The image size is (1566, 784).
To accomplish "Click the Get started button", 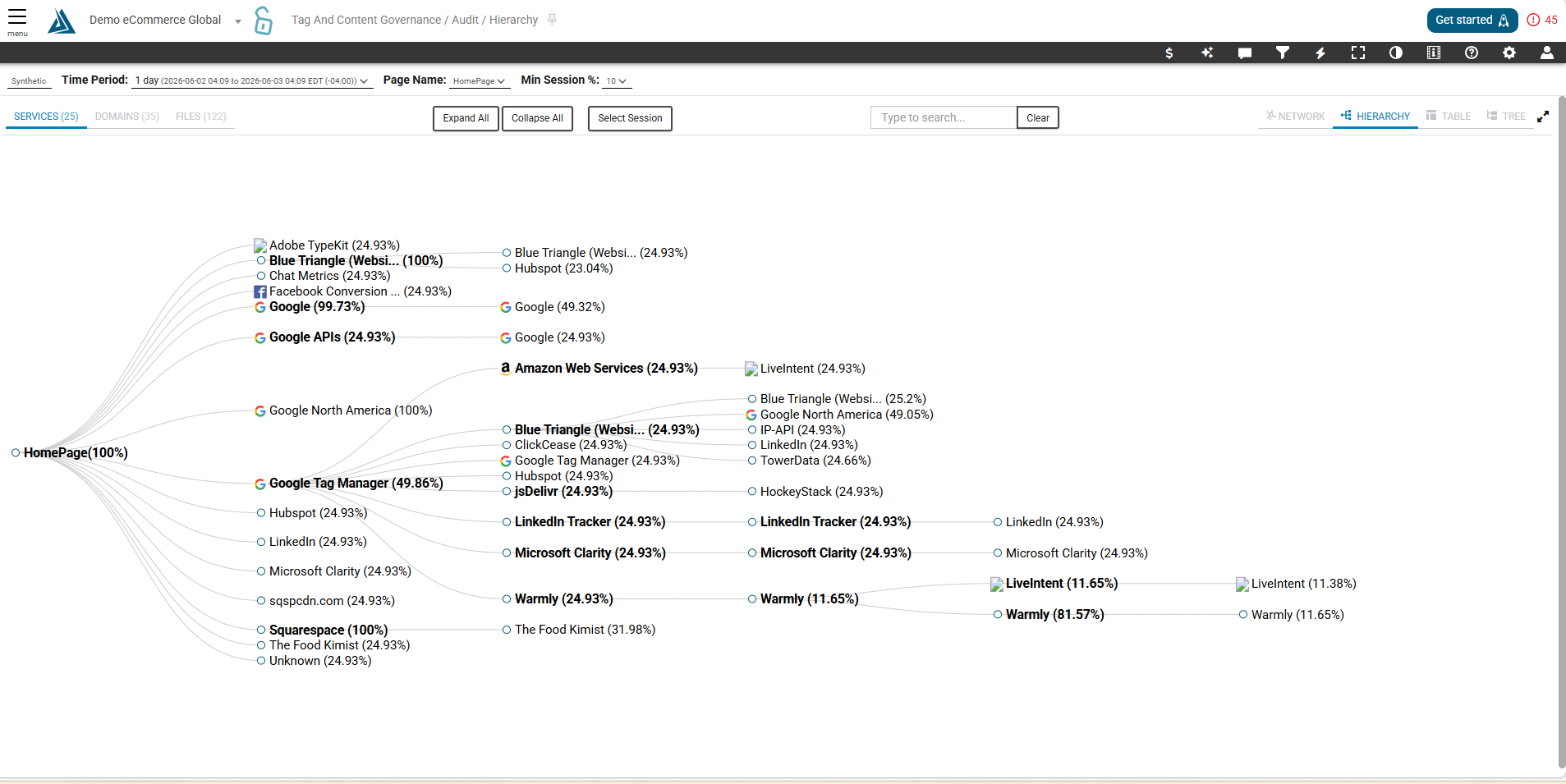I will pyautogui.click(x=1472, y=21).
